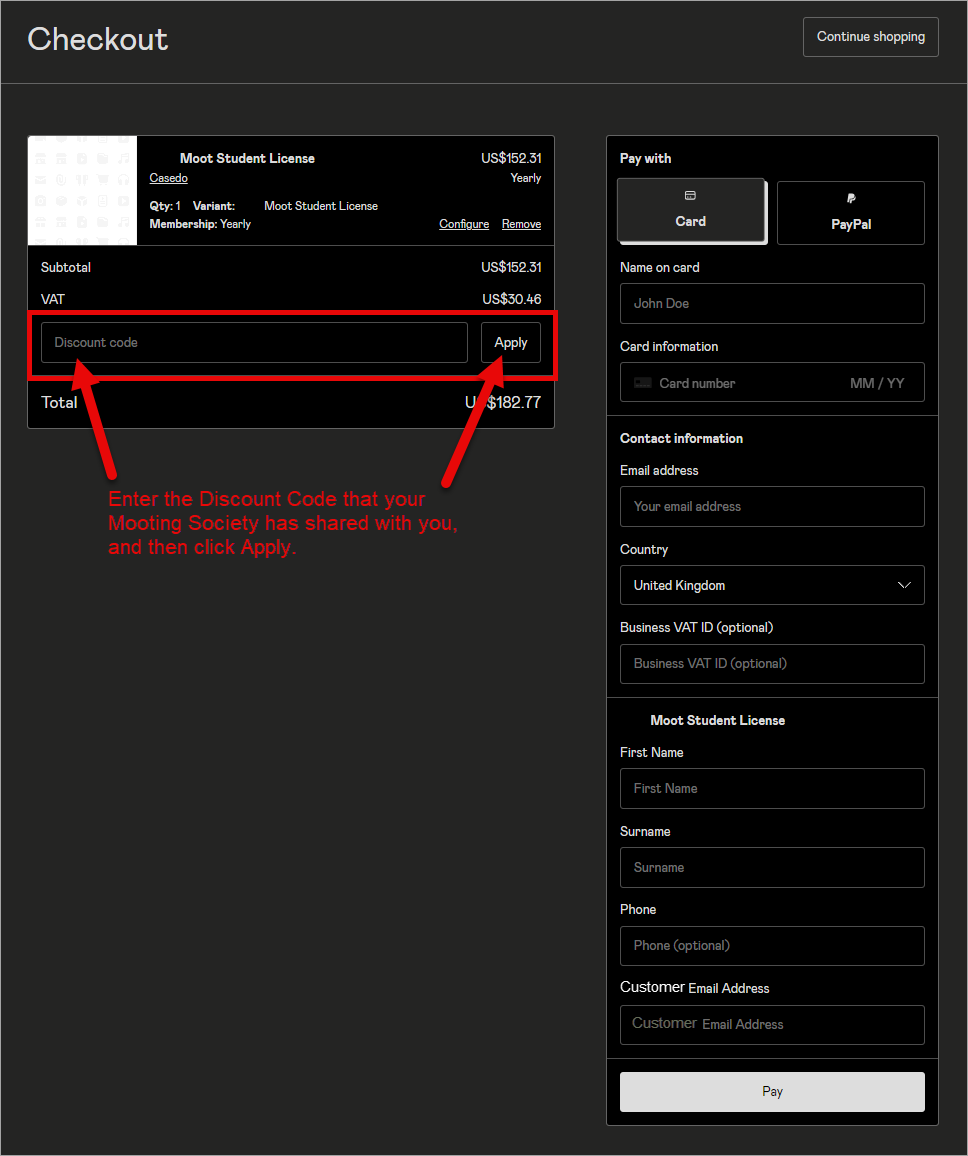Focus the Surname field
The image size is (968, 1156).
772,868
